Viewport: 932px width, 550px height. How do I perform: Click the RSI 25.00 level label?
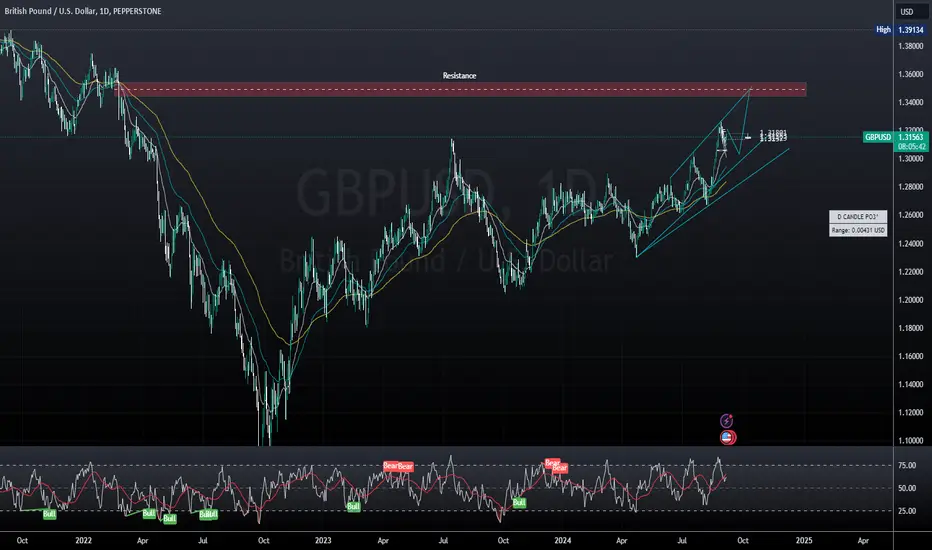click(x=906, y=511)
